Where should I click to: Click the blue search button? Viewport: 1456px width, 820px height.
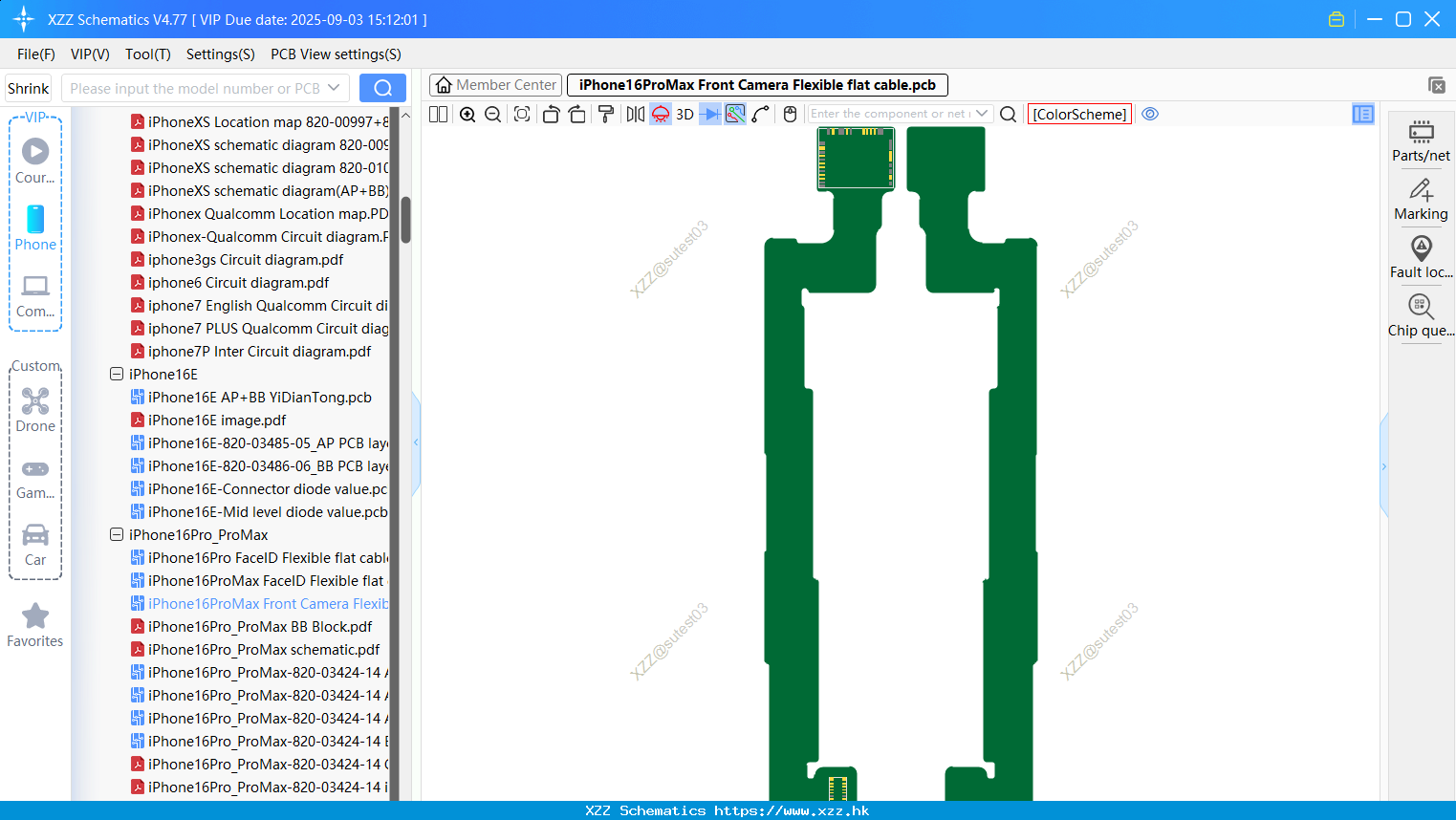[382, 88]
